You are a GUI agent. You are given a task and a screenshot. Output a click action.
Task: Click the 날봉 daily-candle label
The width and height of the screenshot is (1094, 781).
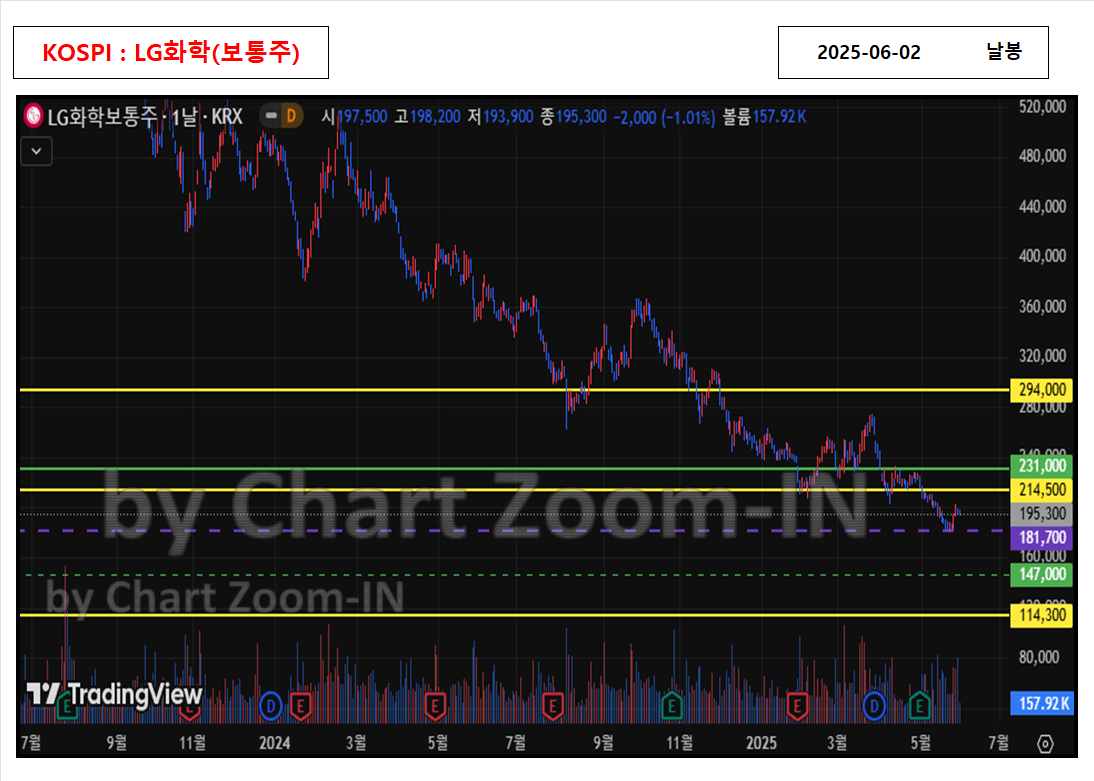point(1004,52)
